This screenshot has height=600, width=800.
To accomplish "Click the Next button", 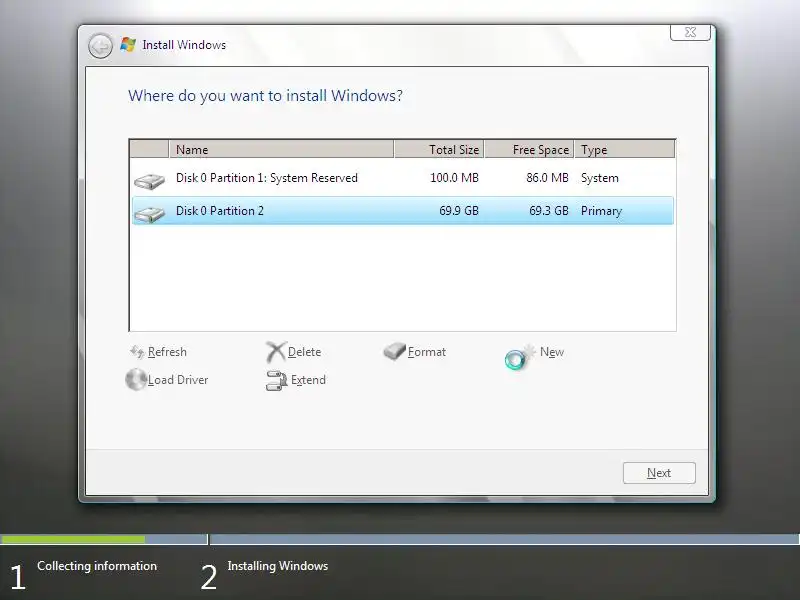I will coord(659,473).
